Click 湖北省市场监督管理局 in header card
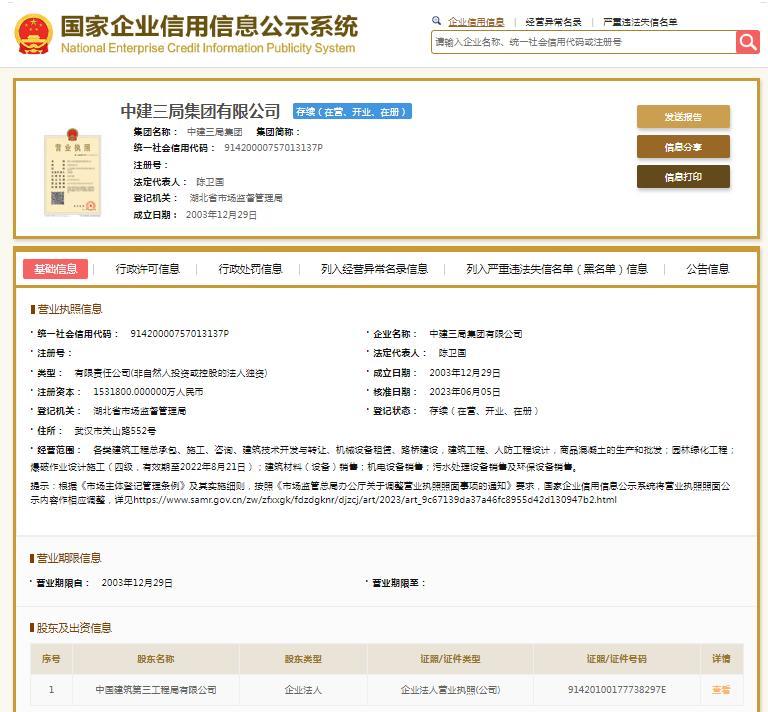The image size is (768, 712). 236,198
